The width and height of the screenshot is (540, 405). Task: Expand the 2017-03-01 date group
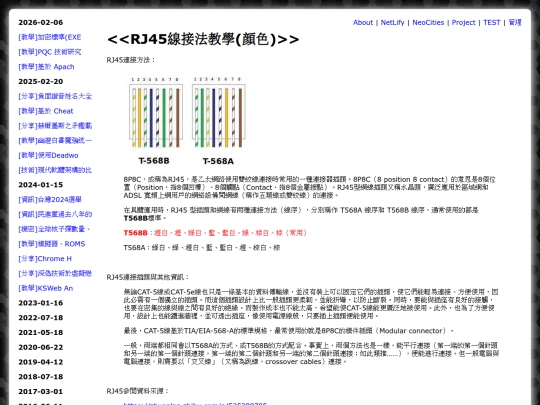click(41, 392)
